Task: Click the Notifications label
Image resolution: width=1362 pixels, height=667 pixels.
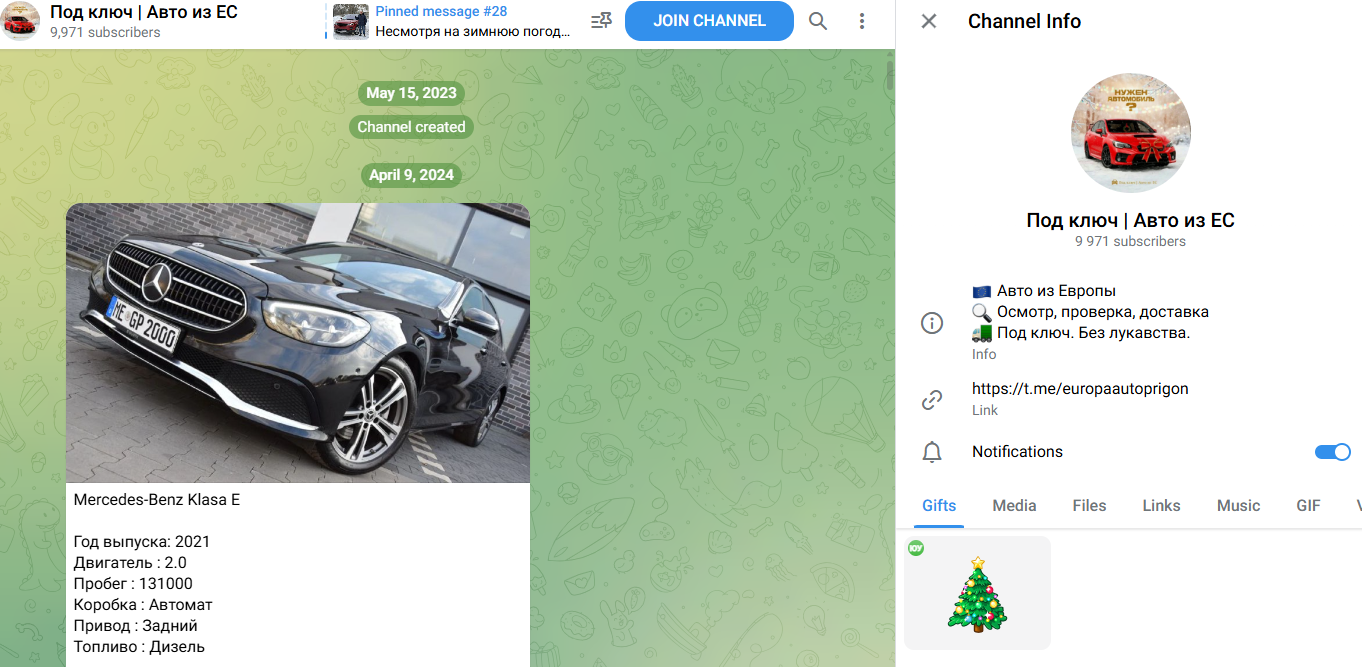Action: [x=1017, y=452]
